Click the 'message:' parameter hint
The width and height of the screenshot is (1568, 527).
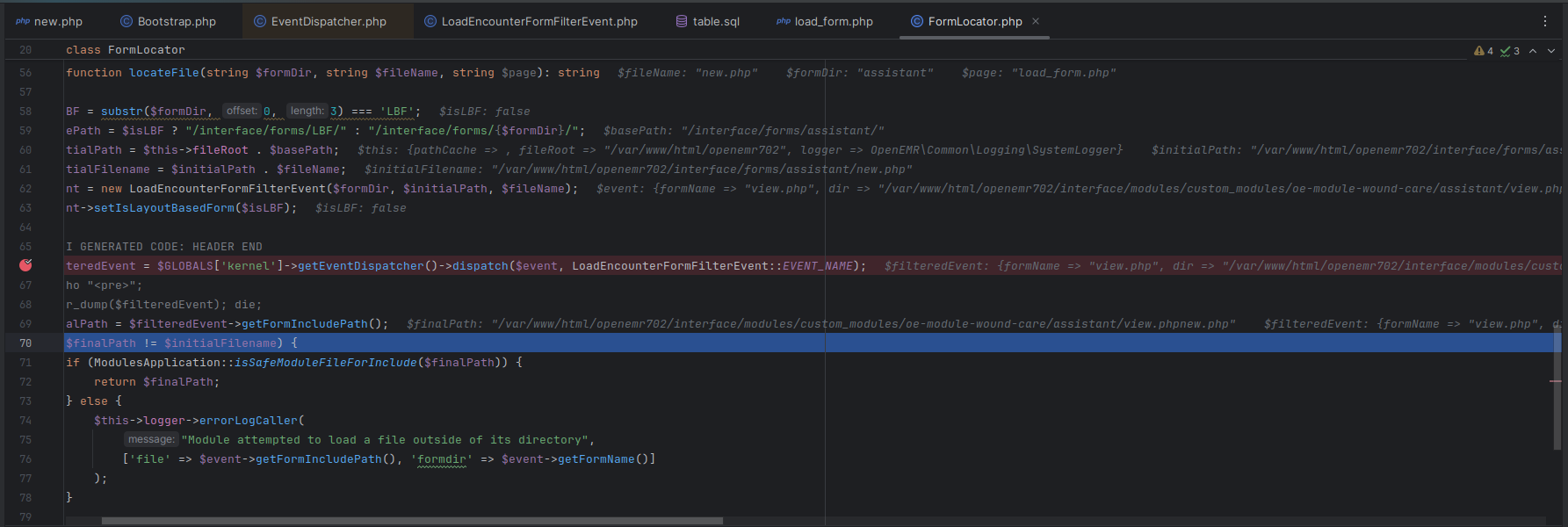tap(151, 439)
